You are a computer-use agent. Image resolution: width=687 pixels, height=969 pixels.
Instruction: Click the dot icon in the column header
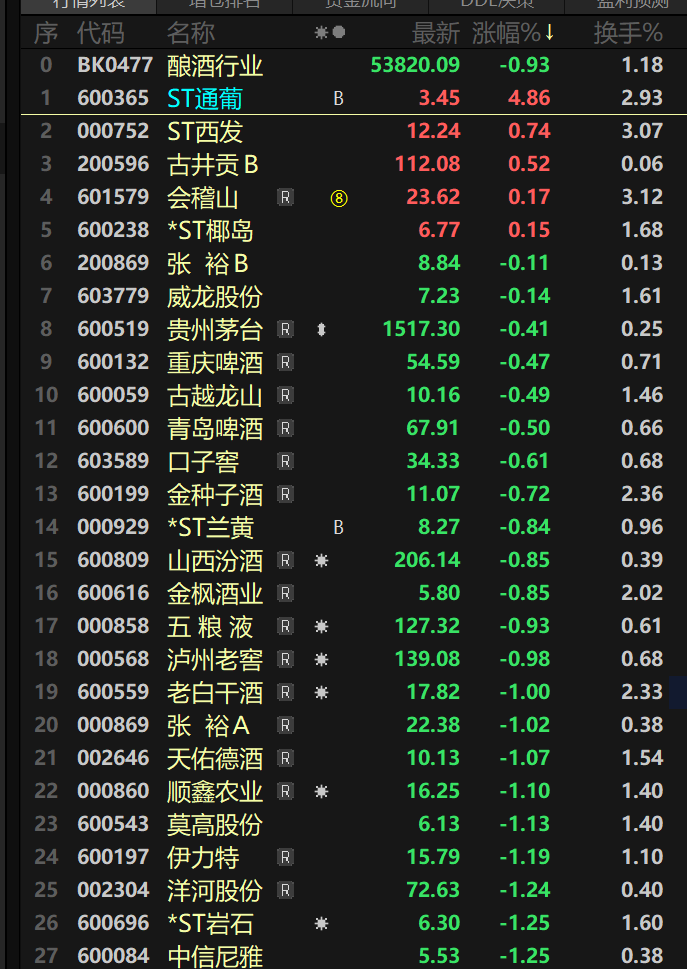(339, 32)
